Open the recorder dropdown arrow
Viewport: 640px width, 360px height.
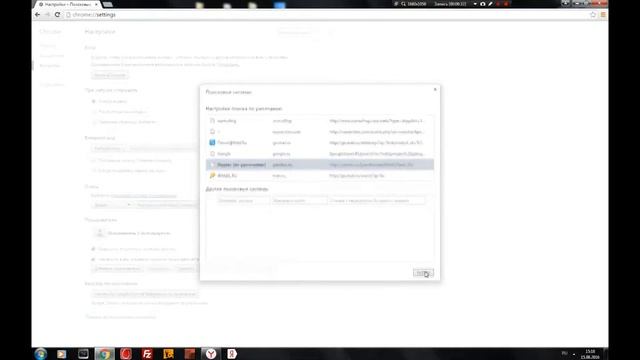[x=475, y=4]
